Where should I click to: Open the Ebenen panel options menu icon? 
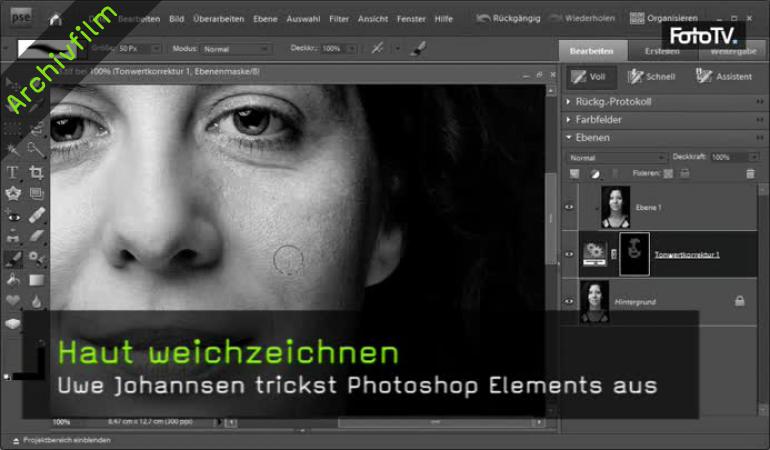[760, 138]
